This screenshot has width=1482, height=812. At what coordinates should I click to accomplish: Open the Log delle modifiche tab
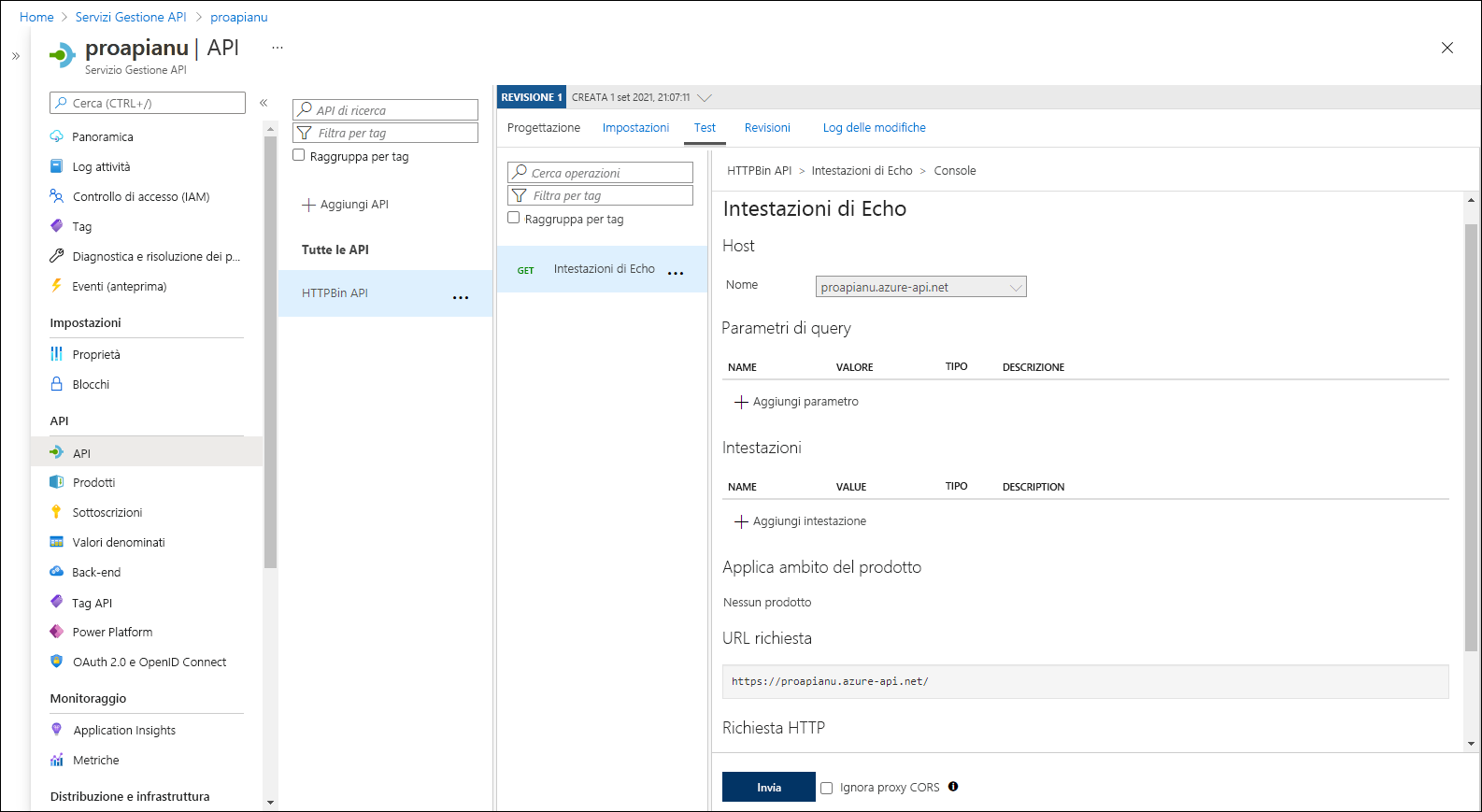pyautogui.click(x=874, y=128)
